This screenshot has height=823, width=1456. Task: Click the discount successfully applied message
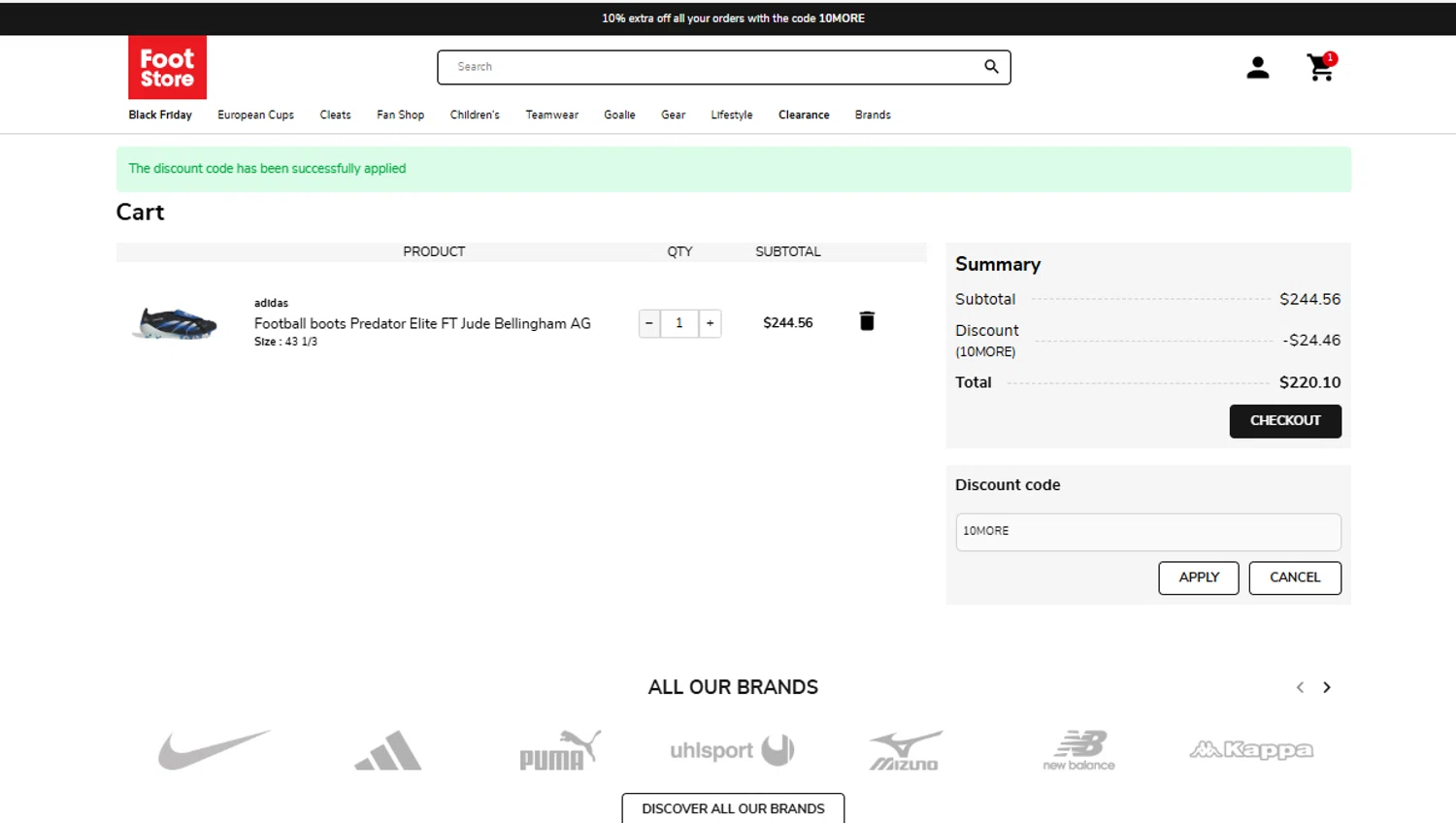click(267, 168)
